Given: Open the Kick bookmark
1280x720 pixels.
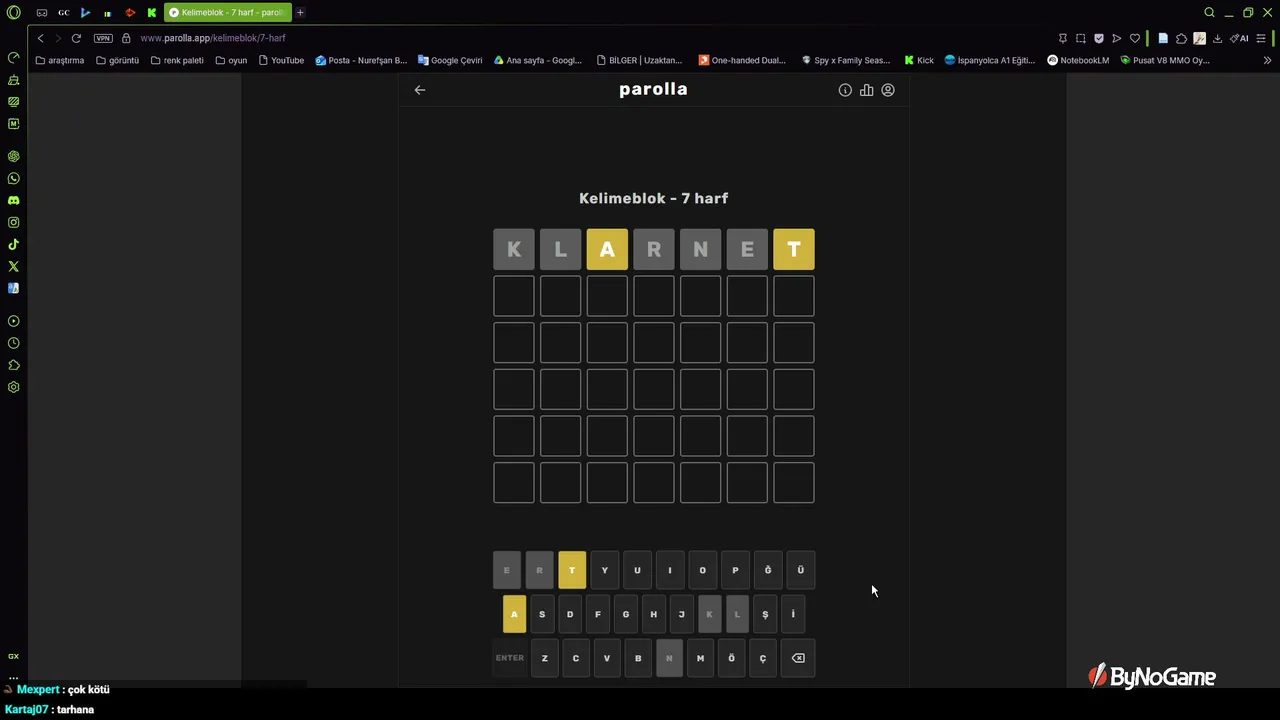Looking at the screenshot, I should [x=919, y=60].
